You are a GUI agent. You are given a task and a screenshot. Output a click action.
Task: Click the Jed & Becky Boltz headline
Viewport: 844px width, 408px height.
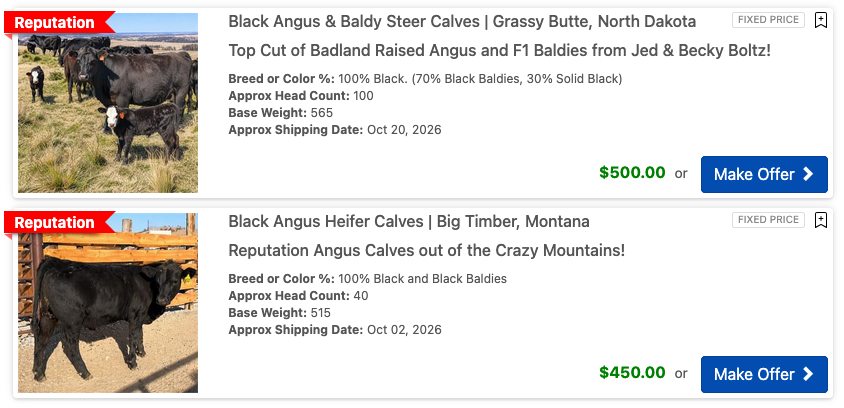click(x=499, y=50)
